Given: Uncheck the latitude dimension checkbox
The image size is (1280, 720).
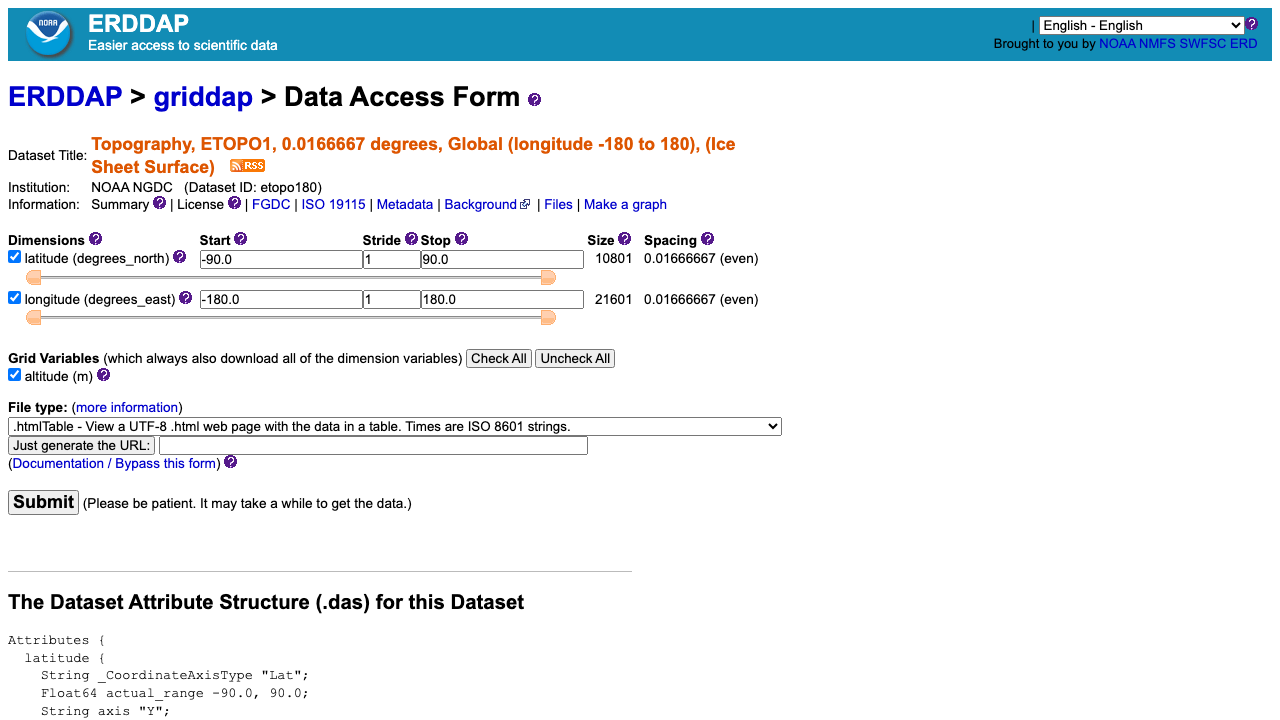Looking at the screenshot, I should tap(14, 257).
